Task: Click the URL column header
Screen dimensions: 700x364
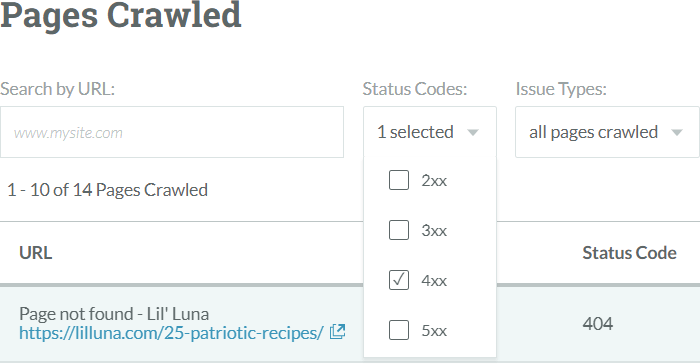Action: click(36, 253)
